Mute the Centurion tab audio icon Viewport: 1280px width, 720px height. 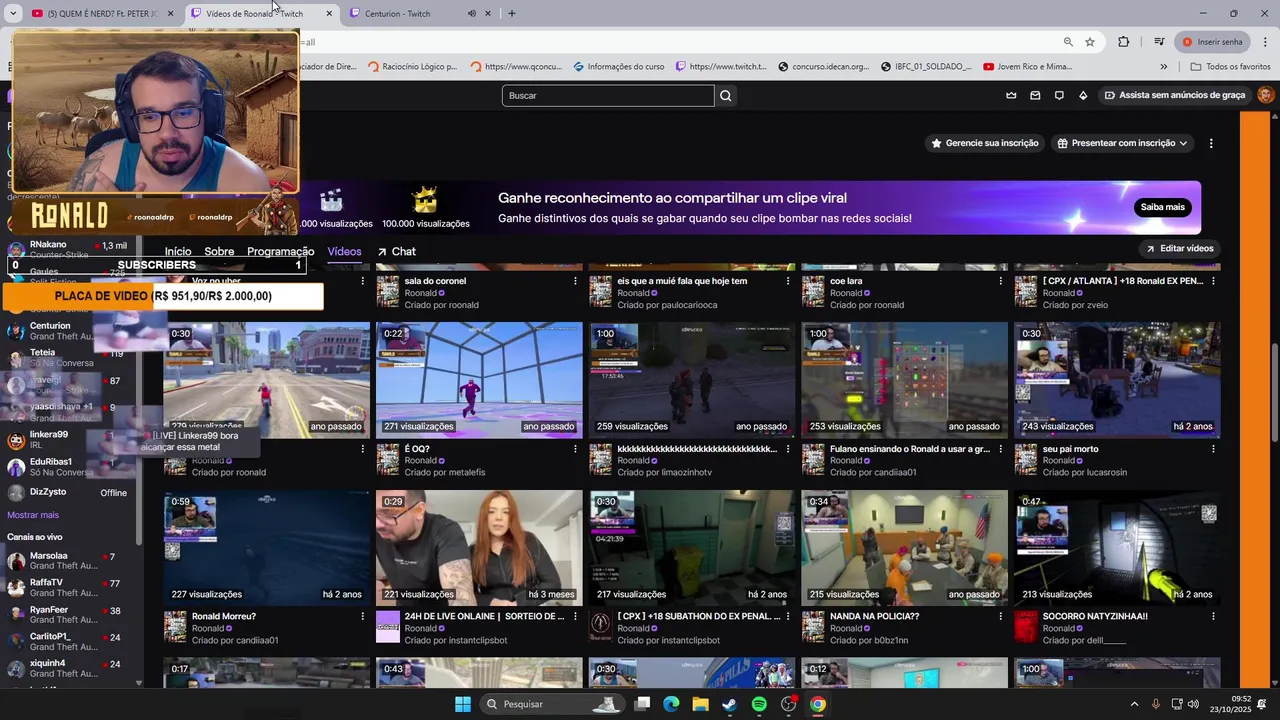click(x=471, y=14)
